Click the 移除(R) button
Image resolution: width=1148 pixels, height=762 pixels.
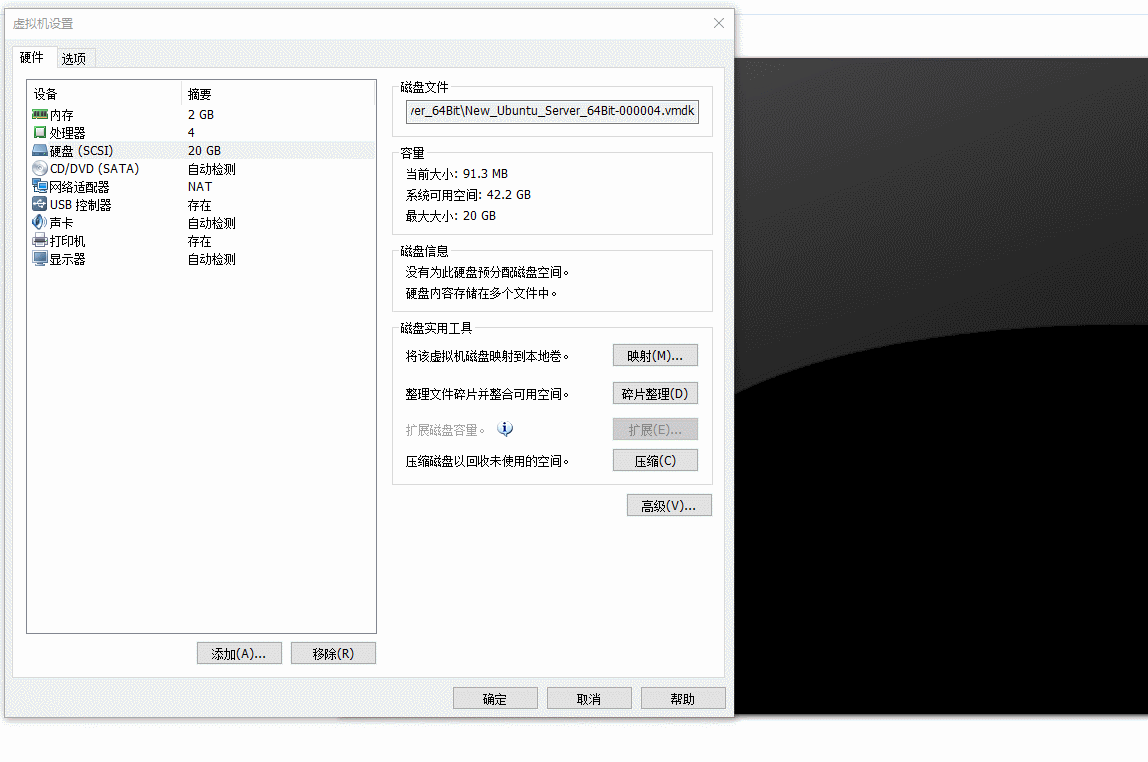point(333,654)
